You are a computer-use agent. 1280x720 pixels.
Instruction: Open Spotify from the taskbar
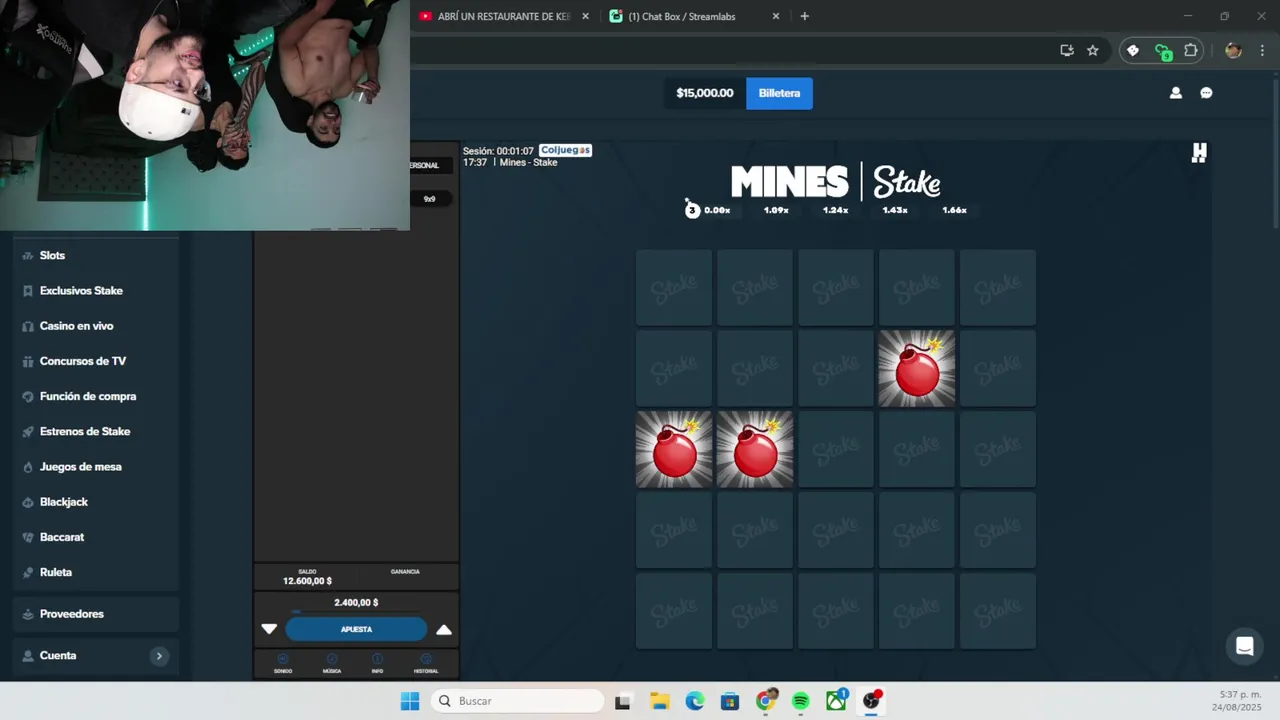coord(801,701)
